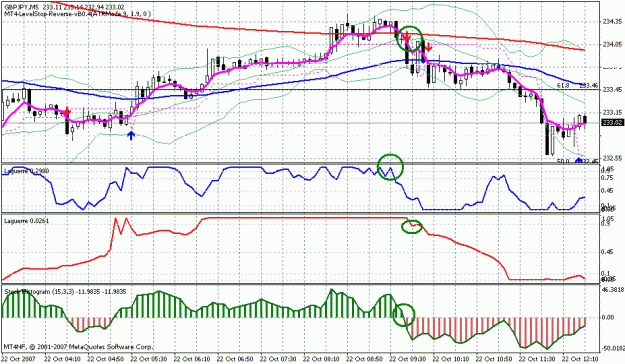The width and height of the screenshot is (625, 364).
Task: Click the 22 Oct 10:50 time label
Action: coord(495,359)
